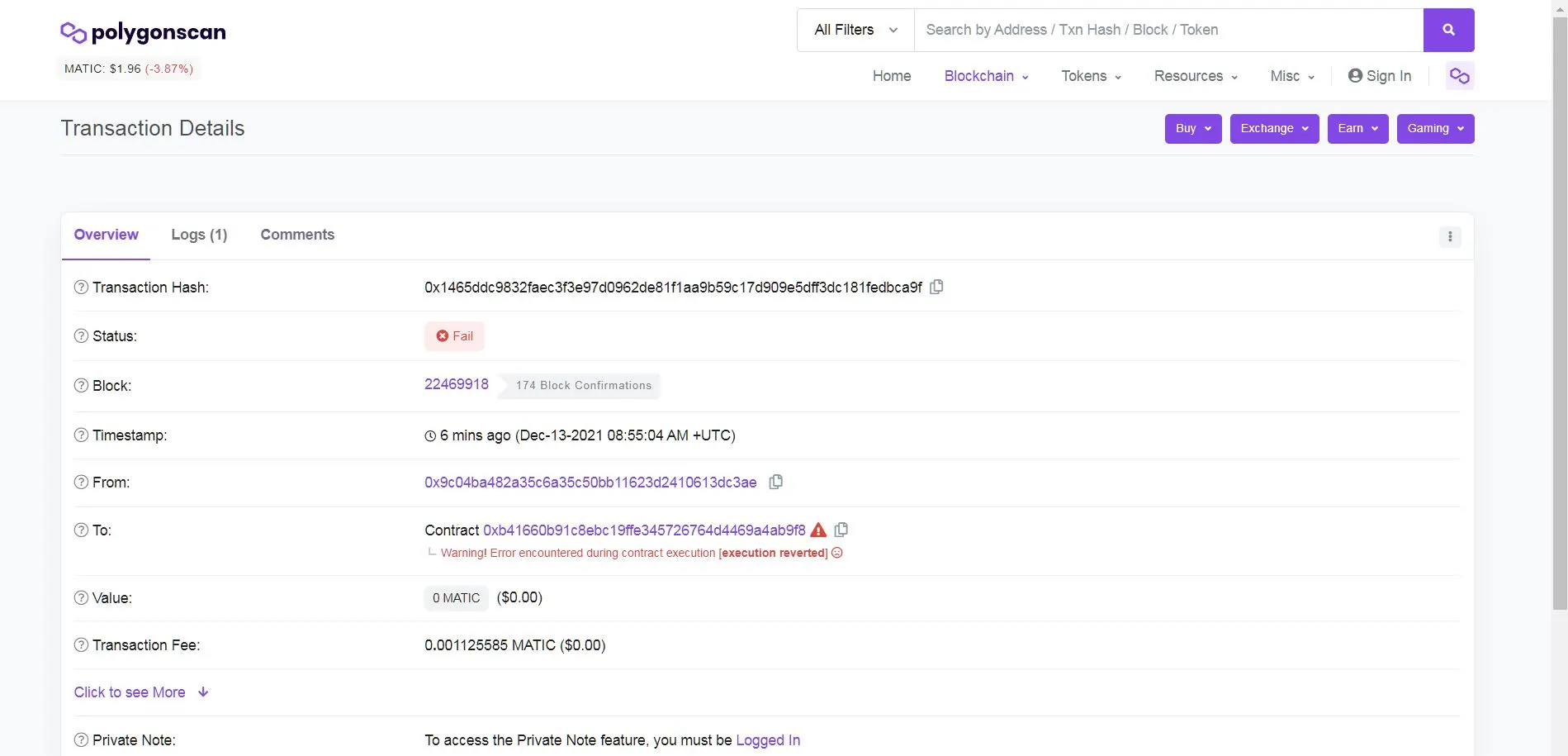Click the clock icon beside the timestamp
Viewport: 1568px width, 756px height.
point(430,436)
